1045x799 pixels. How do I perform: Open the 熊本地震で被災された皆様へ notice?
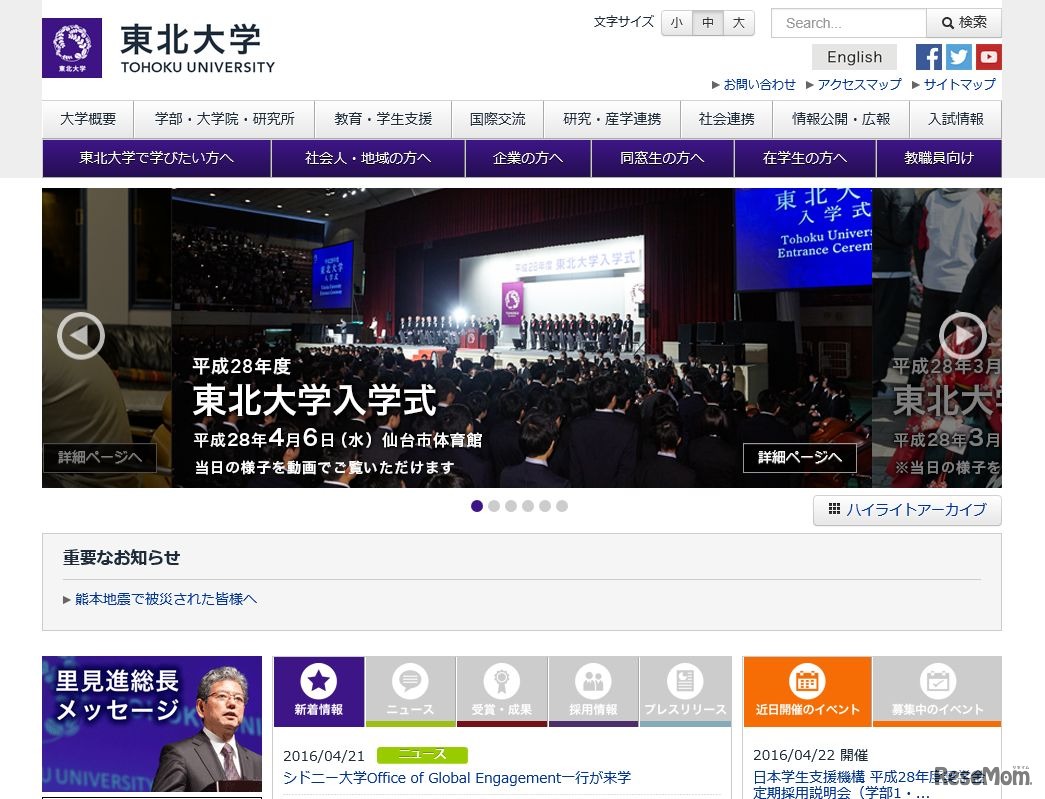pos(166,599)
